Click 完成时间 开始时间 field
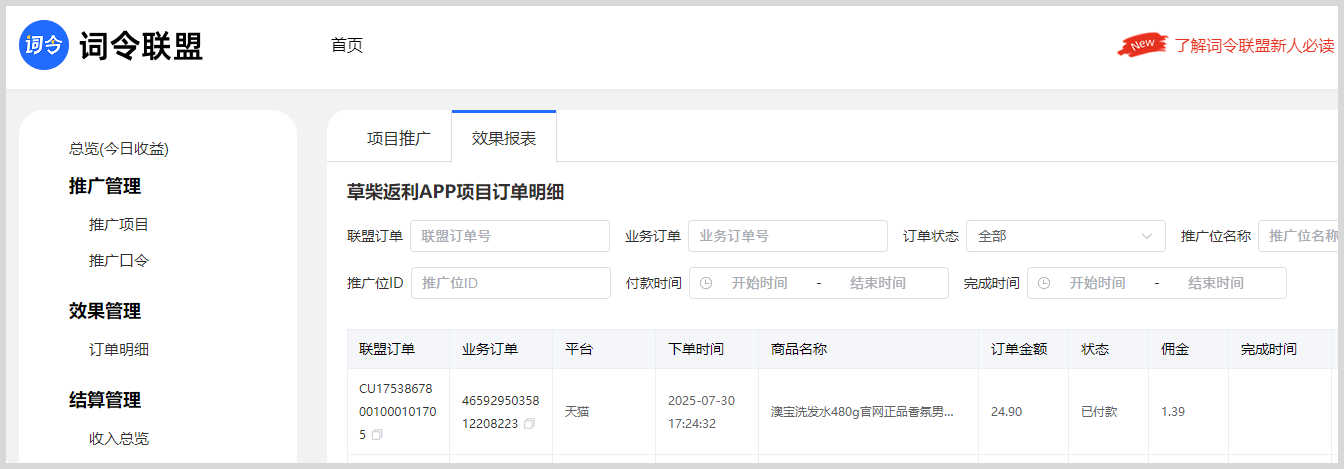This screenshot has width=1344, height=469. click(x=1097, y=283)
